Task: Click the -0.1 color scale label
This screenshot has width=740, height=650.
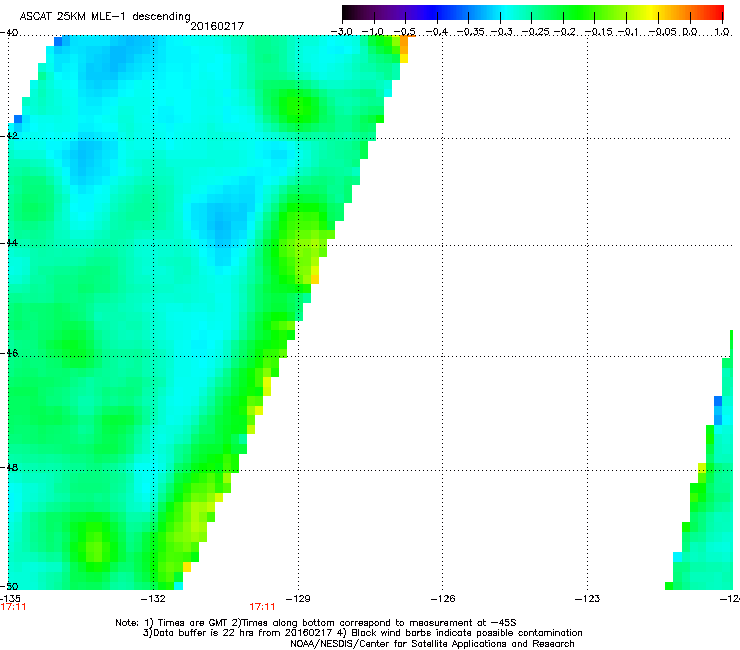Action: (628, 32)
